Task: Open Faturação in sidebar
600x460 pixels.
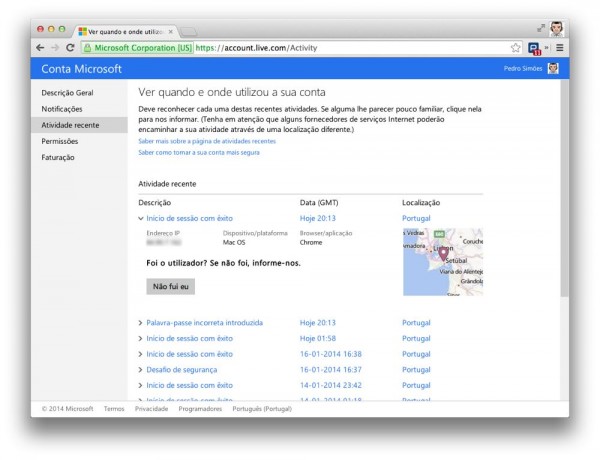Action: tap(58, 157)
